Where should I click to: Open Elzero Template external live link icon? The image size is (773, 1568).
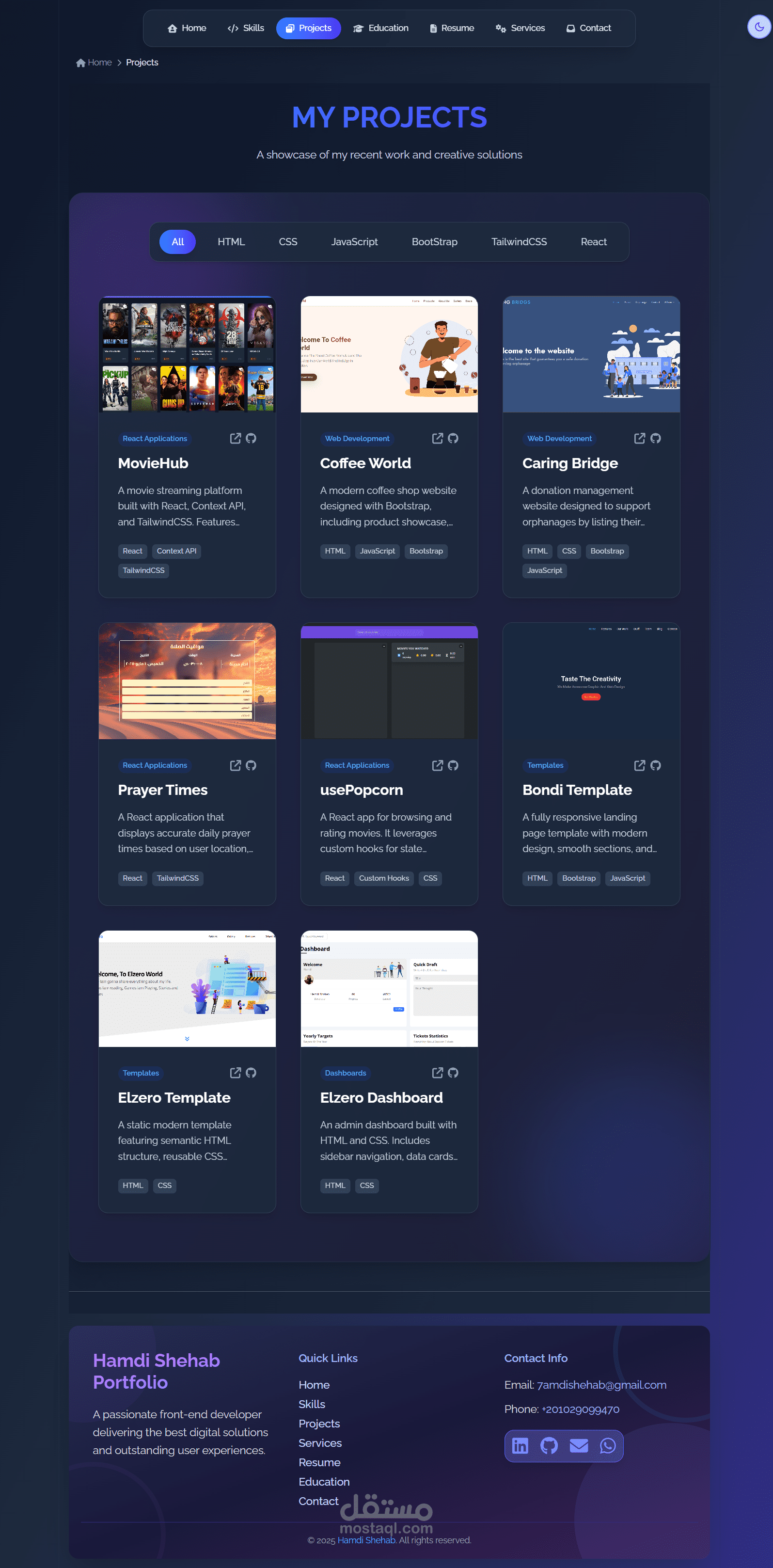(x=236, y=1073)
